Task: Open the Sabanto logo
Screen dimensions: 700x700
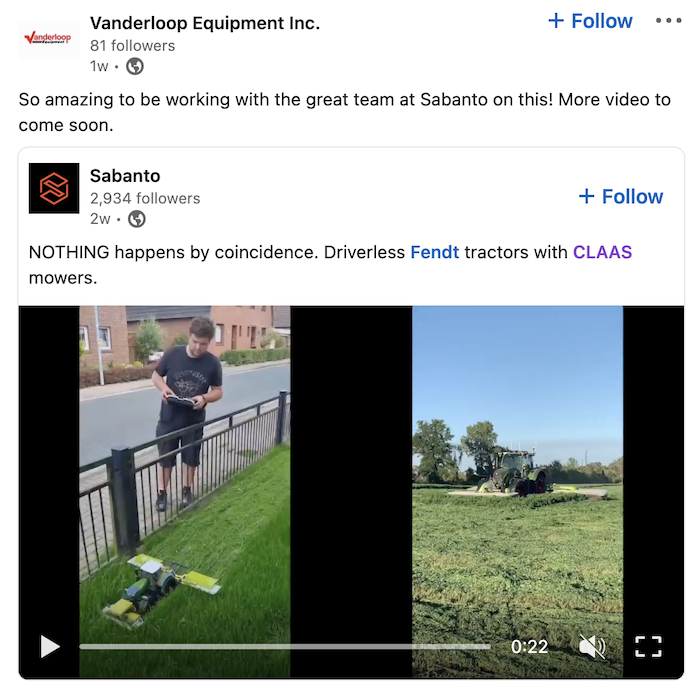Action: coord(54,188)
